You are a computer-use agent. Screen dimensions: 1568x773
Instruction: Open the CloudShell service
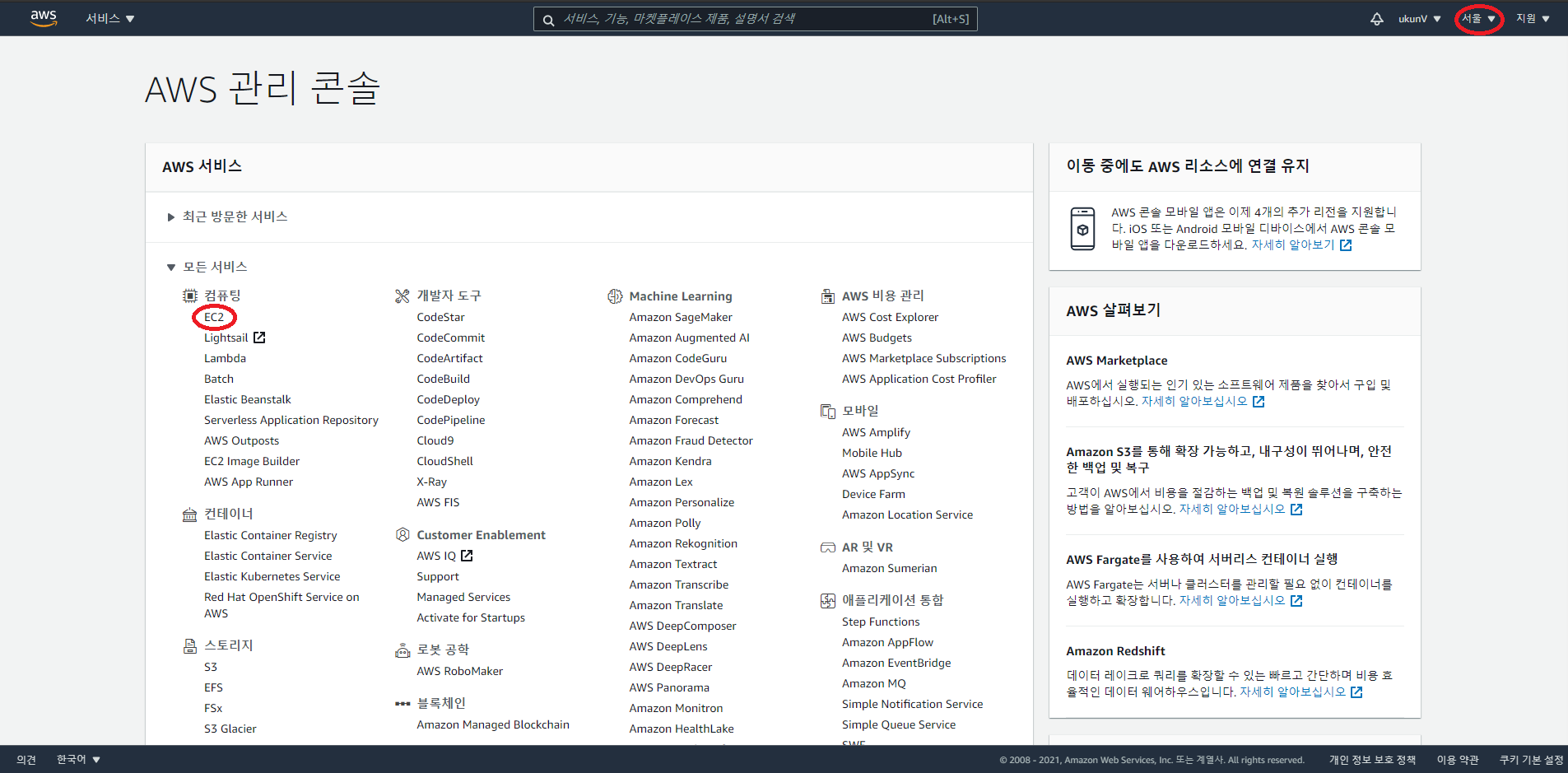[x=444, y=461]
